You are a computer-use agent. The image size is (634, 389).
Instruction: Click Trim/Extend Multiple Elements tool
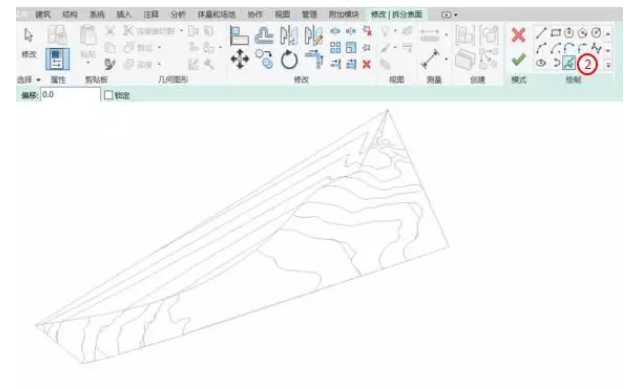pos(351,64)
